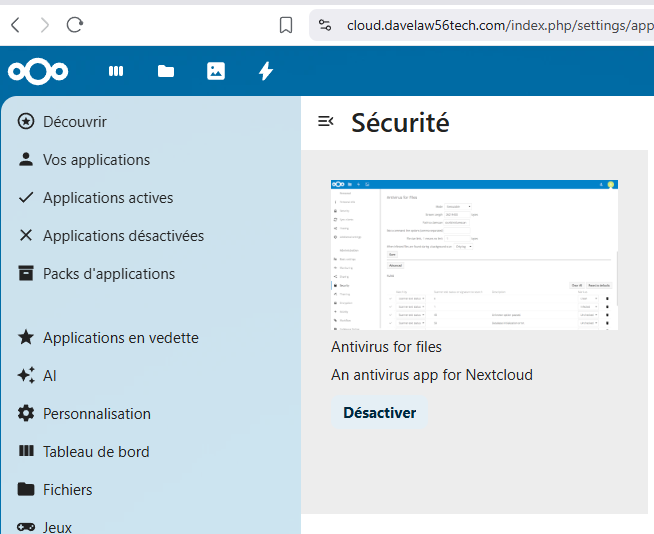Show Applications actives list
654x534 pixels.
(x=107, y=198)
